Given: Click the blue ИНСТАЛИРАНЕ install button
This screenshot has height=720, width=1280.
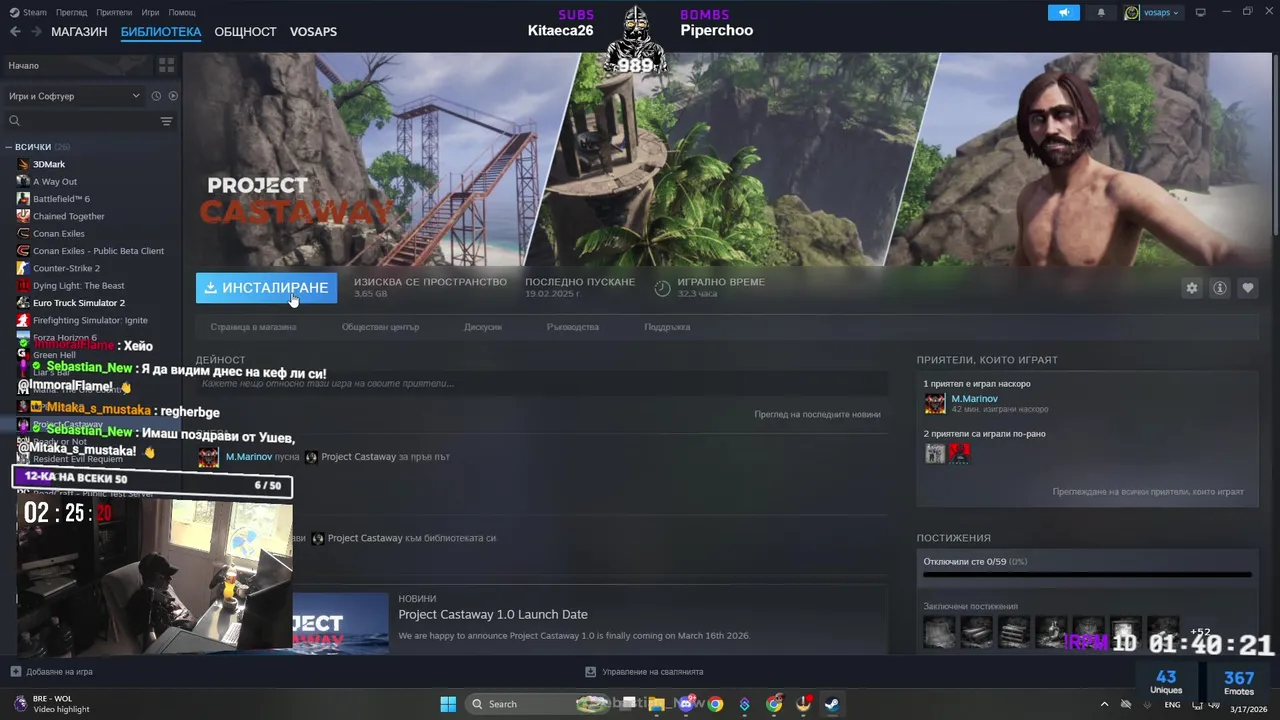Looking at the screenshot, I should point(266,288).
